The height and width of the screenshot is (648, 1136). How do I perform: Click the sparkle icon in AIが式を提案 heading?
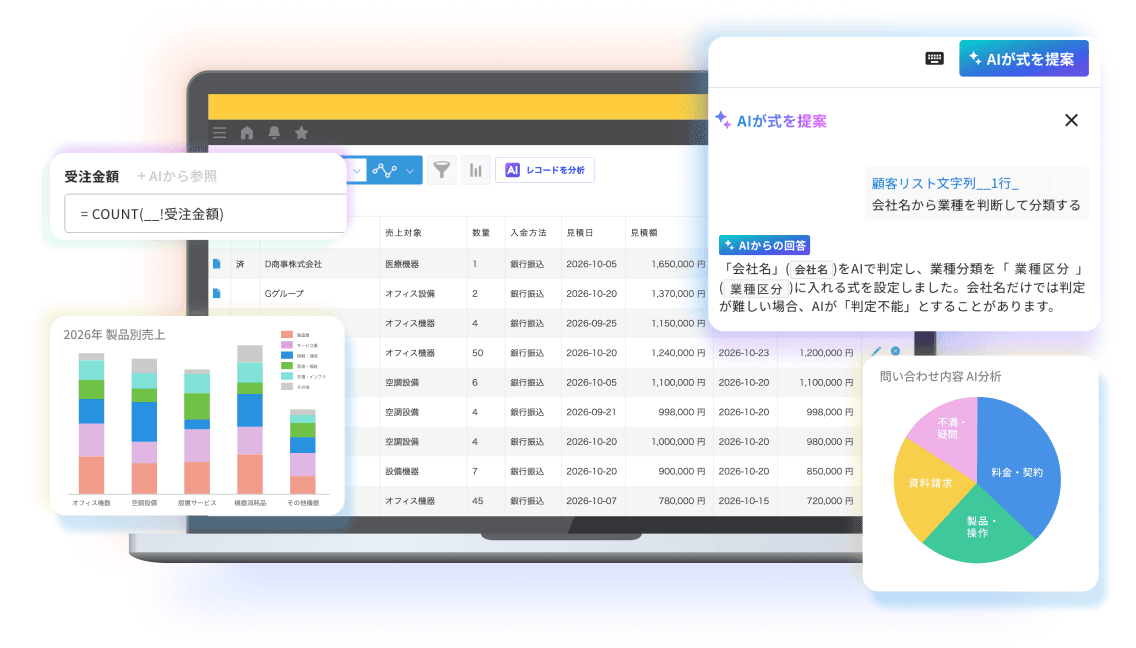[x=723, y=120]
